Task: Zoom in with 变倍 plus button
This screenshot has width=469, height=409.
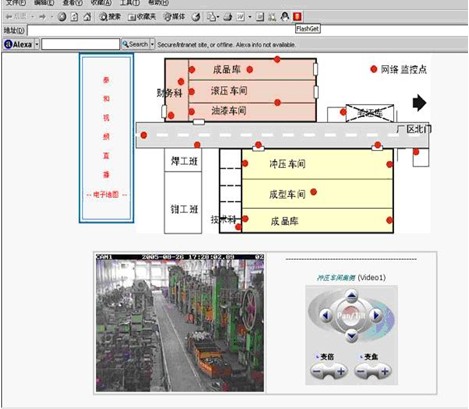Action: tap(341, 371)
